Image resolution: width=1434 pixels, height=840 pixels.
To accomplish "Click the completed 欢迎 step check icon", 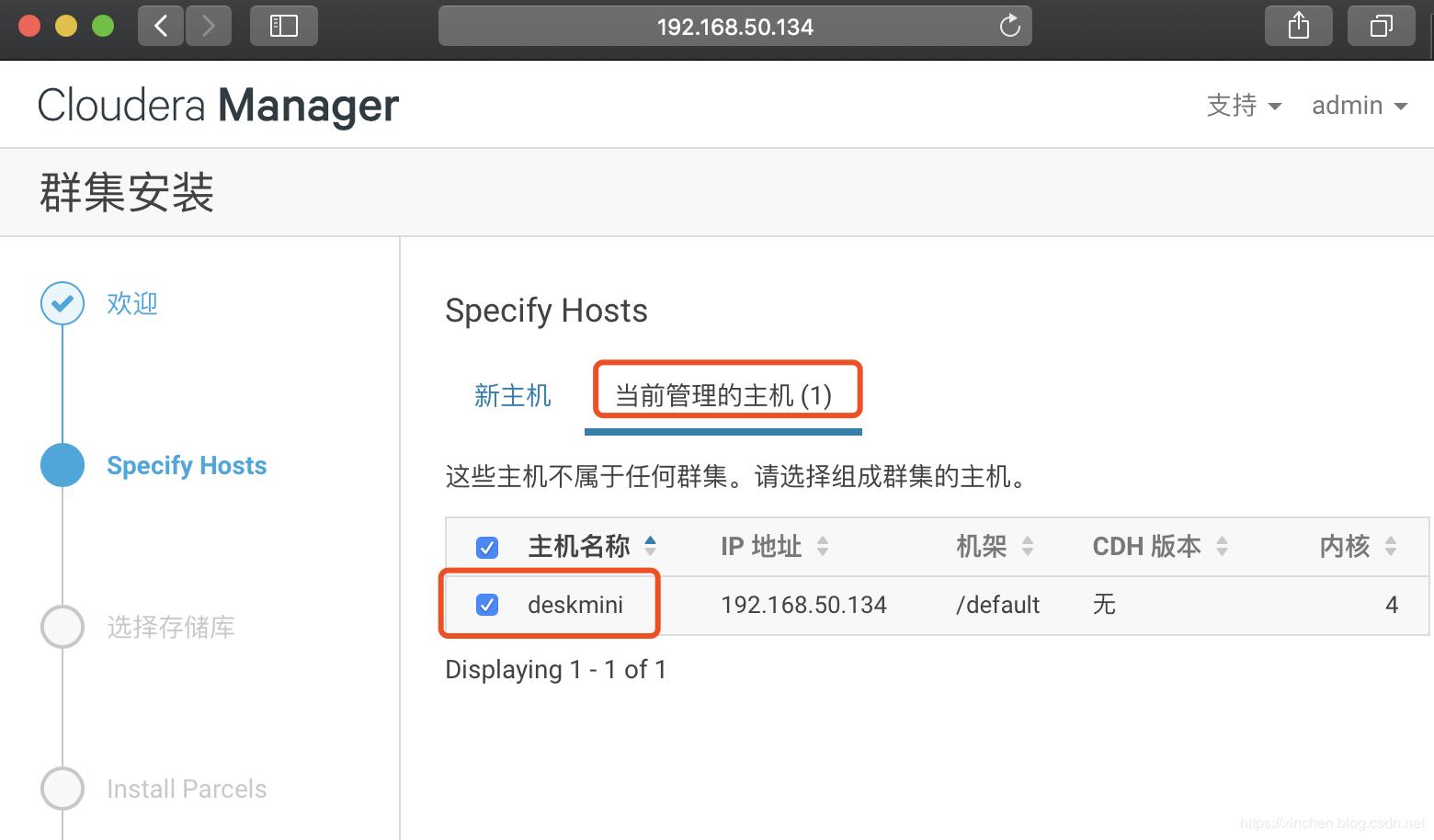I will point(63,303).
